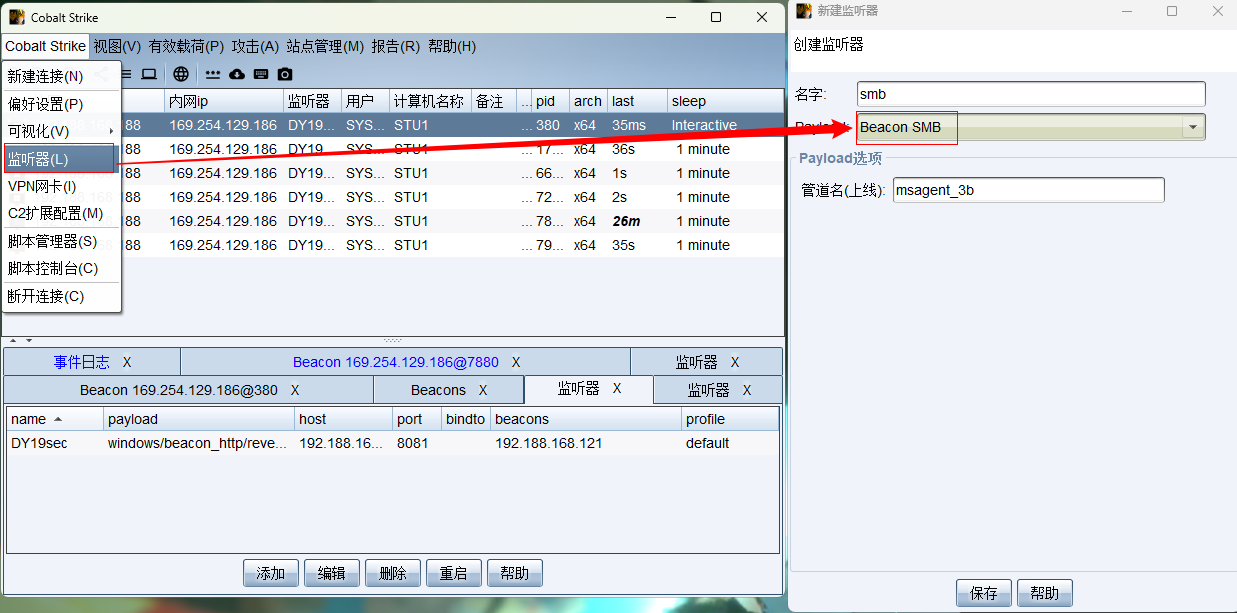
Task: Click the 删除 button
Action: (x=393, y=573)
